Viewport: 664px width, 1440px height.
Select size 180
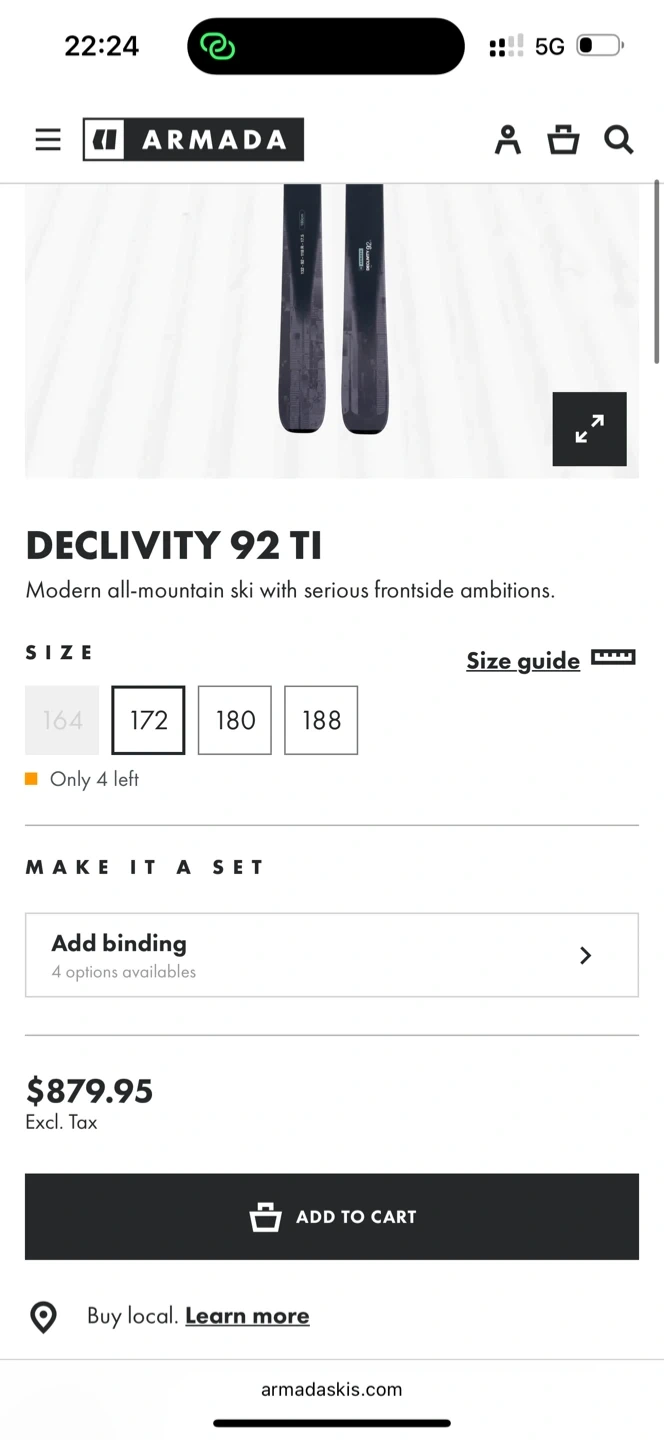[x=235, y=720]
